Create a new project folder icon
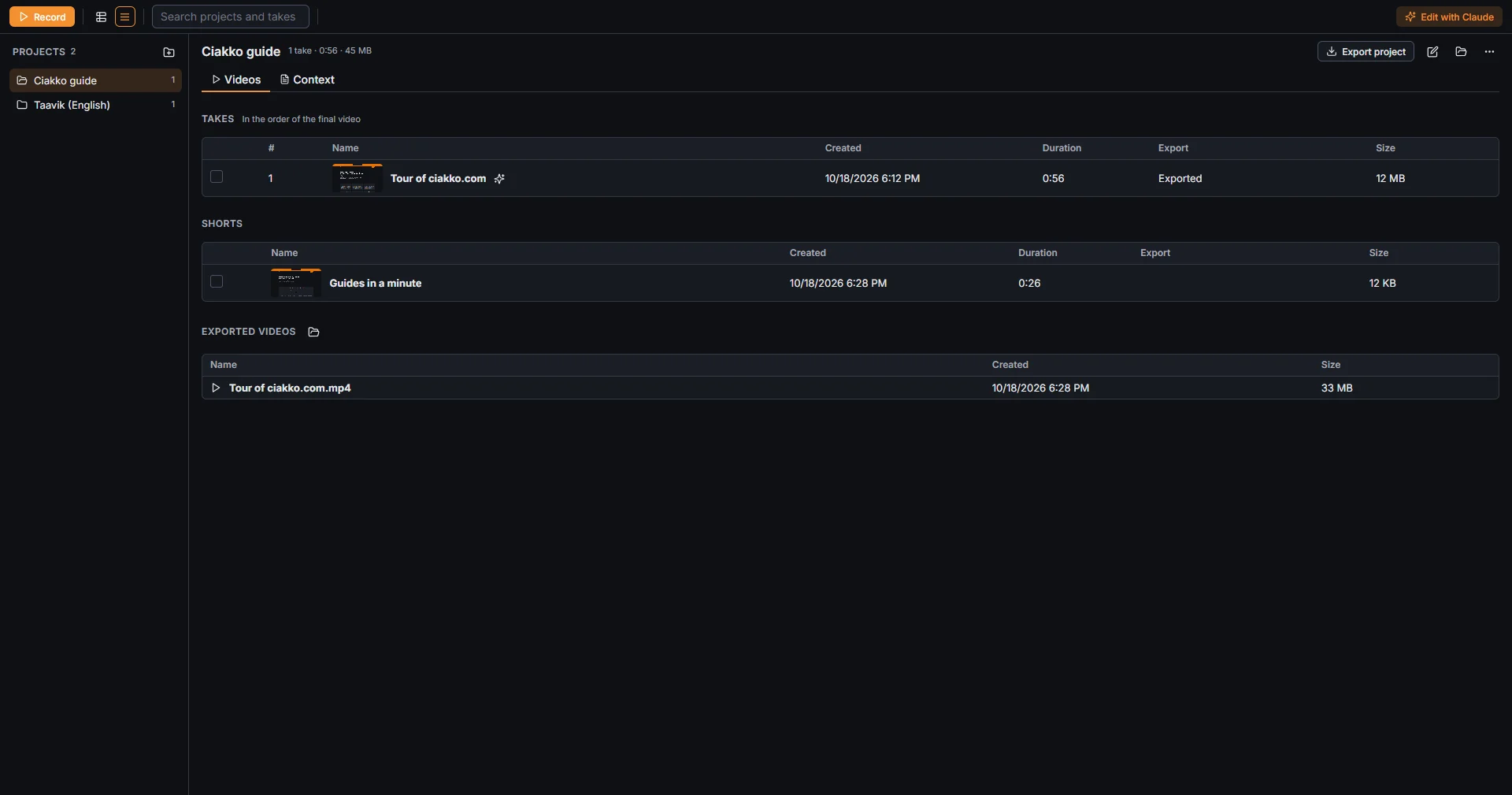1512x795 pixels. (x=169, y=52)
